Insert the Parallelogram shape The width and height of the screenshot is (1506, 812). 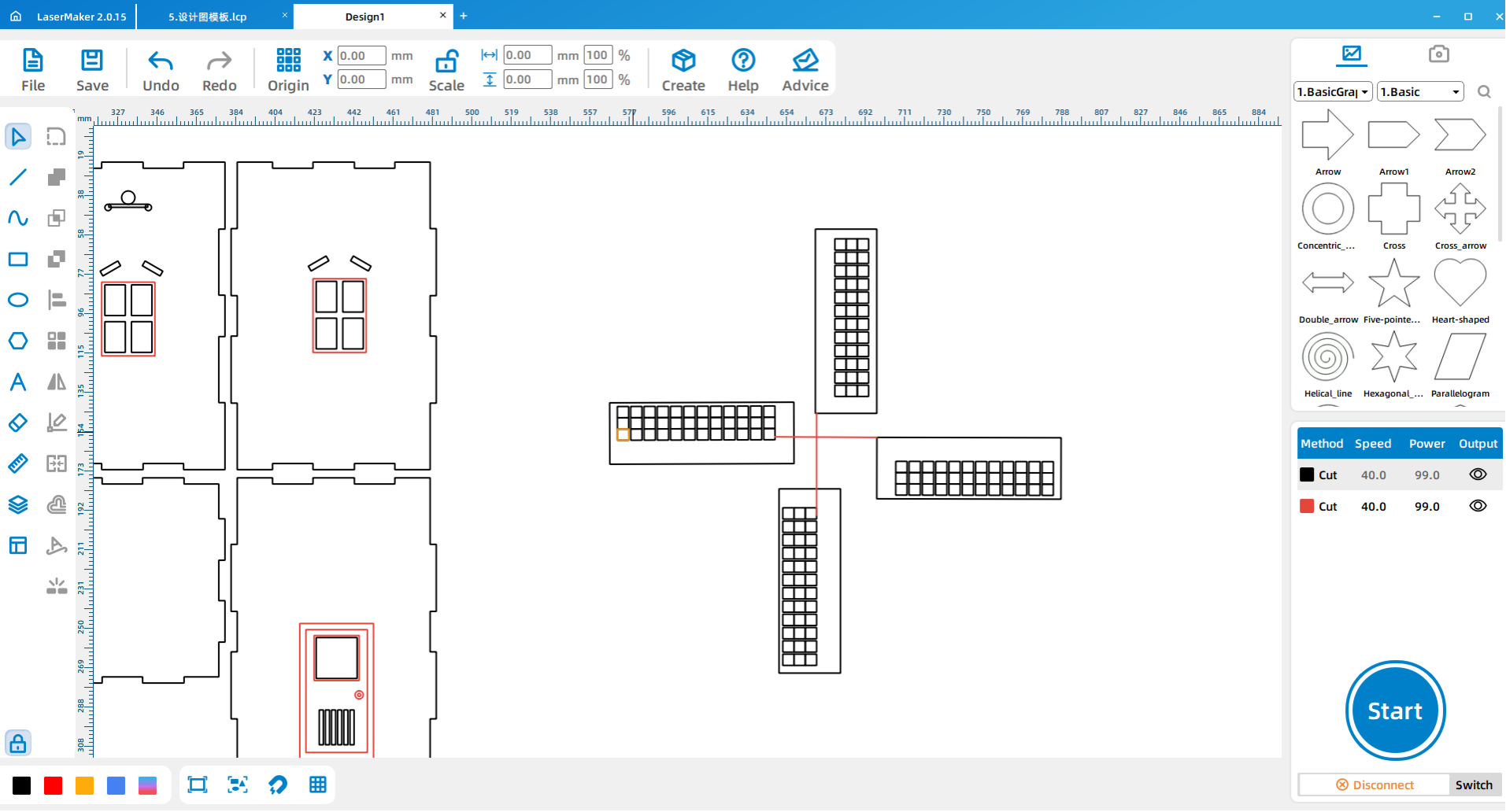[x=1460, y=364]
